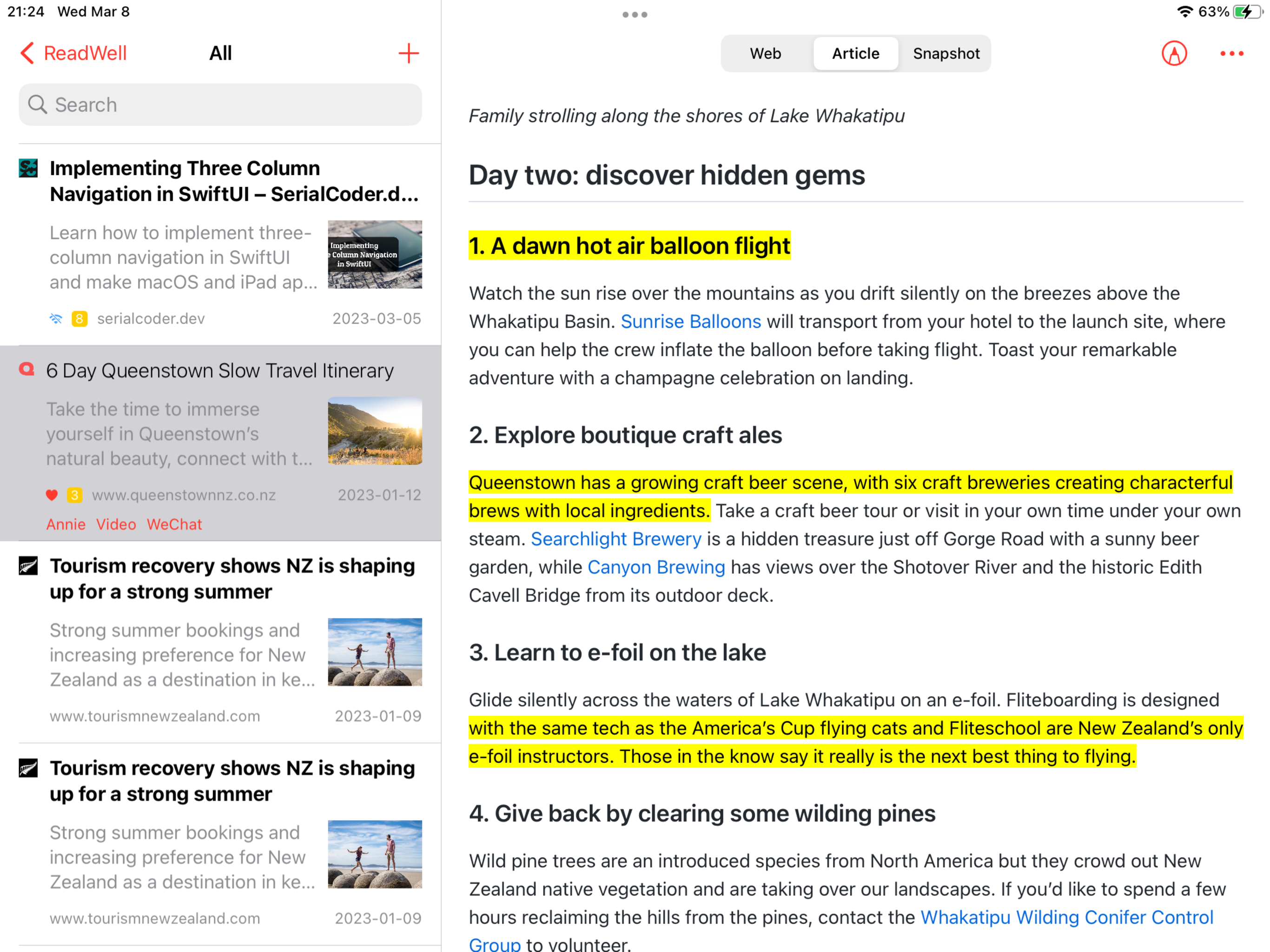
Task: Toggle the red heart favorite icon
Action: [52, 495]
